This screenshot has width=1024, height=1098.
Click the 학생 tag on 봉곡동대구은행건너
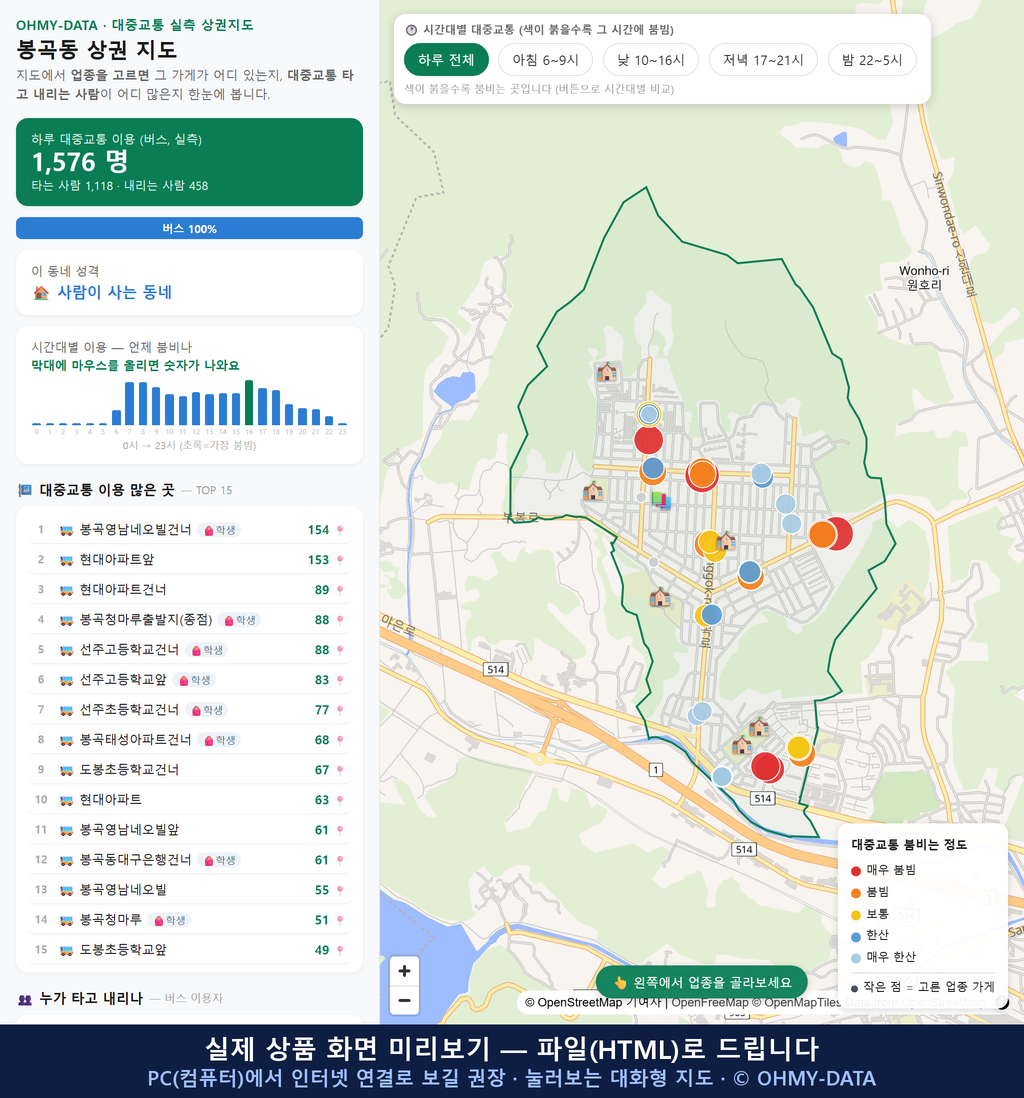coord(219,861)
